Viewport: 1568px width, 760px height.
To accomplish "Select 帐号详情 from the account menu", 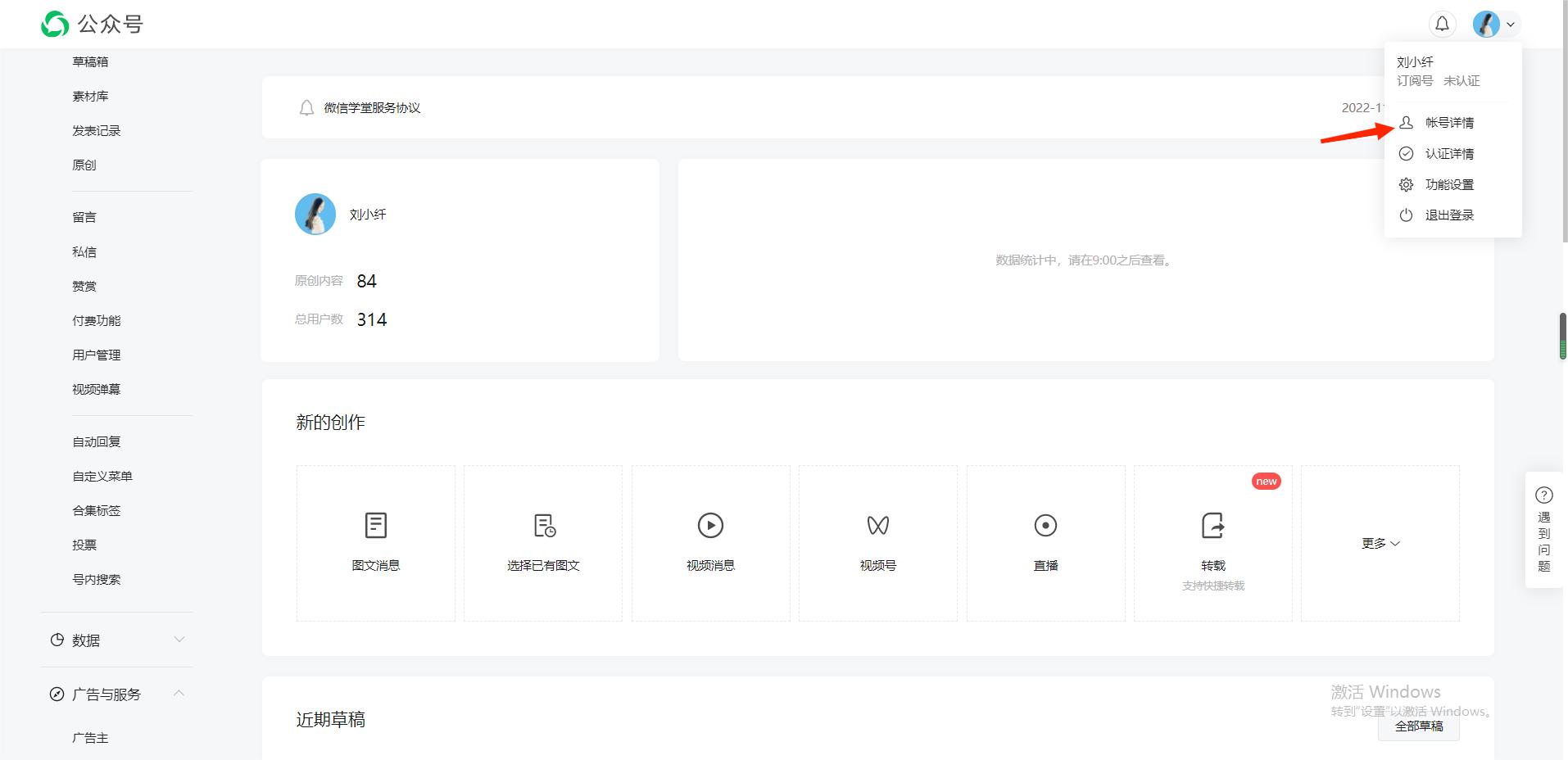I will coord(1448,122).
